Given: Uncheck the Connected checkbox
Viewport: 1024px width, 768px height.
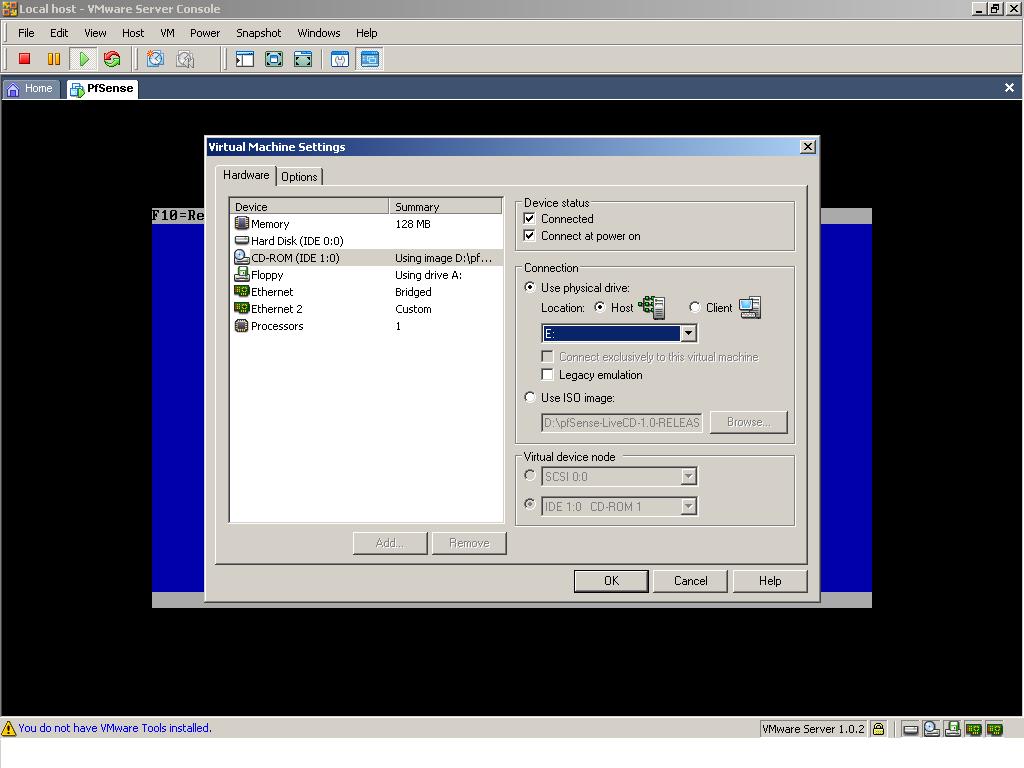Looking at the screenshot, I should pos(530,219).
